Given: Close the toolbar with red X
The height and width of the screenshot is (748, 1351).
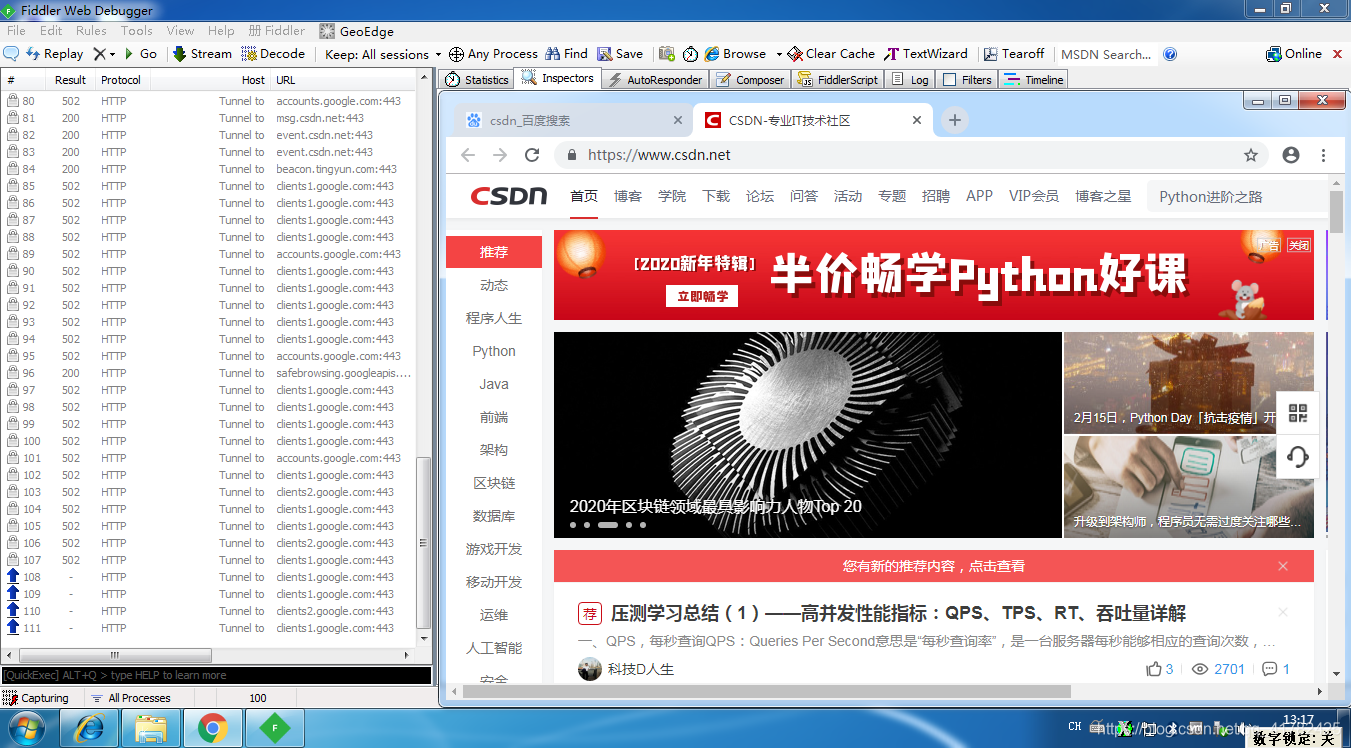Looking at the screenshot, I should pos(1338,54).
